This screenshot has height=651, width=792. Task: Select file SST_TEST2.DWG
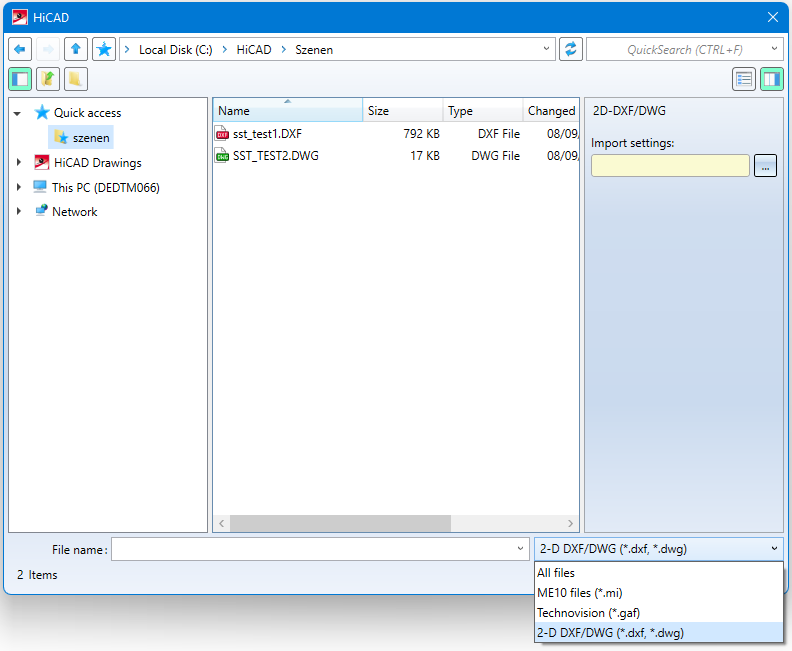pos(275,156)
